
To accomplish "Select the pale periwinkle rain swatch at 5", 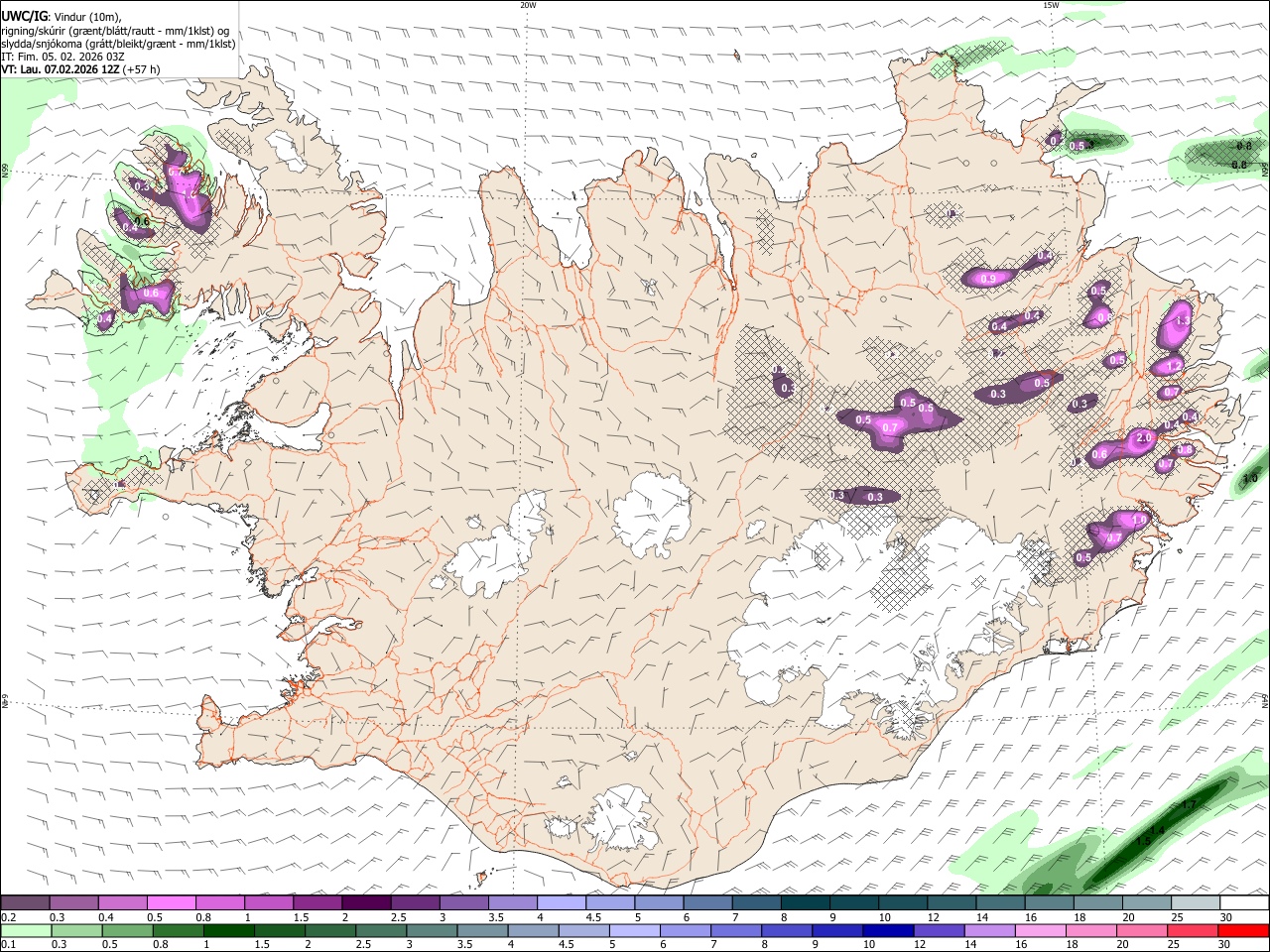I will click(x=635, y=930).
